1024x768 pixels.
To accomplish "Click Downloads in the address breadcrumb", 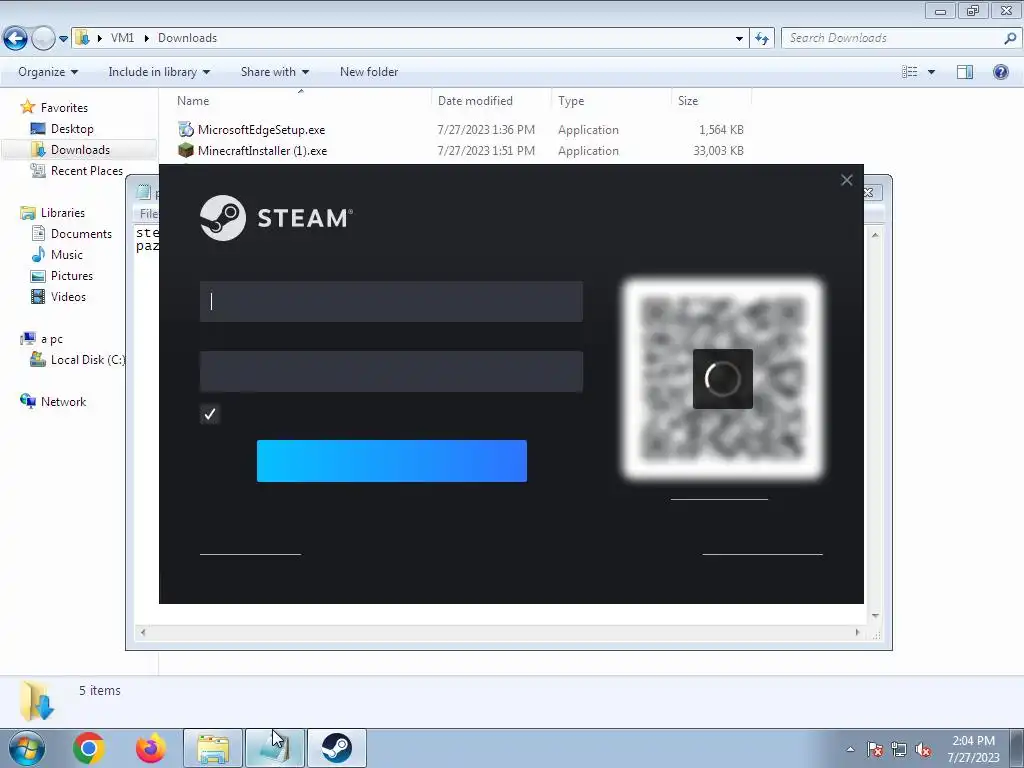I will [x=187, y=38].
